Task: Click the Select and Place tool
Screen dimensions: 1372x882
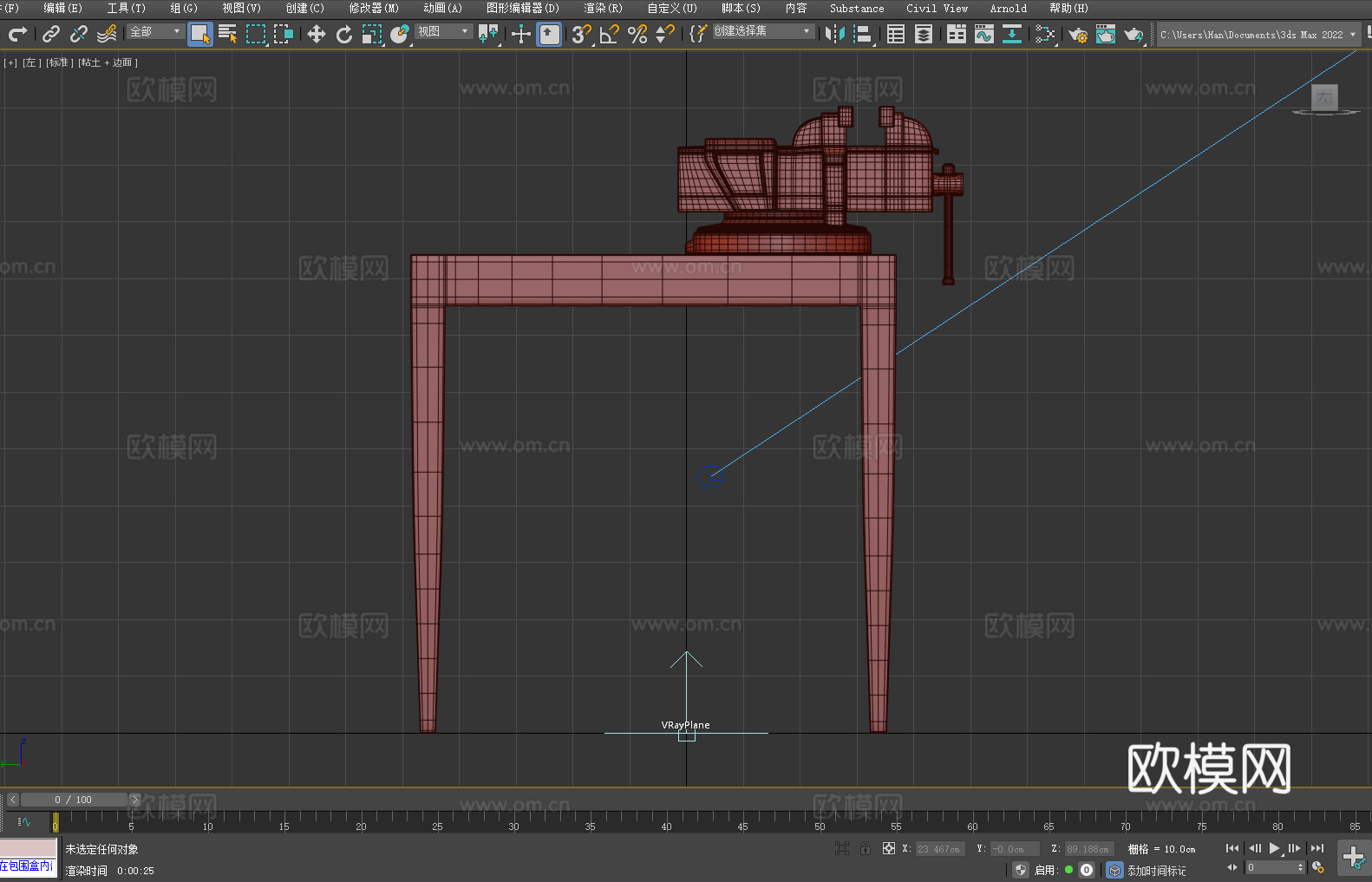Action: click(x=400, y=34)
